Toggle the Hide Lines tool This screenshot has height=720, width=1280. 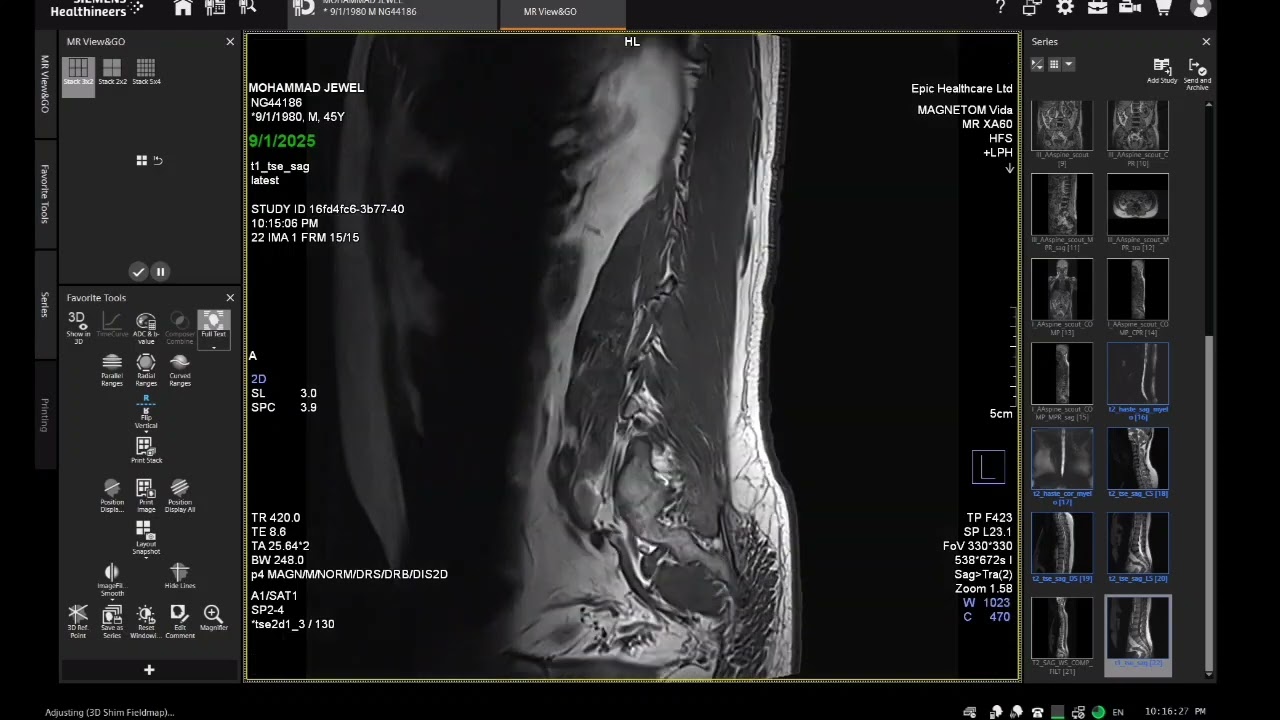coord(180,576)
